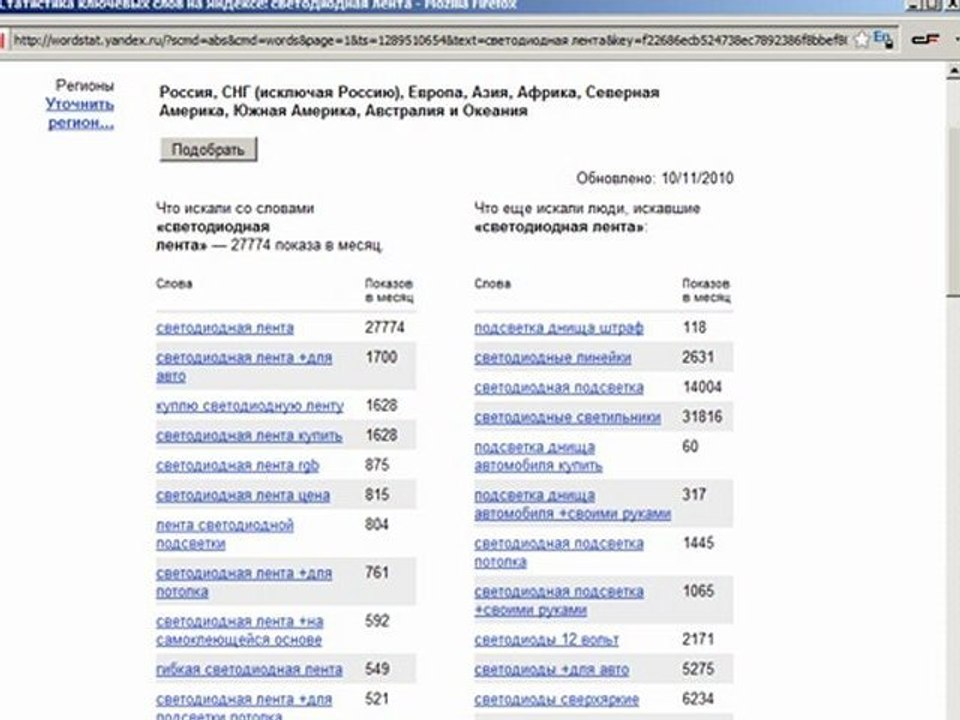Click the 5275 value for светодиоды +для авто
This screenshot has width=960, height=720.
point(698,669)
